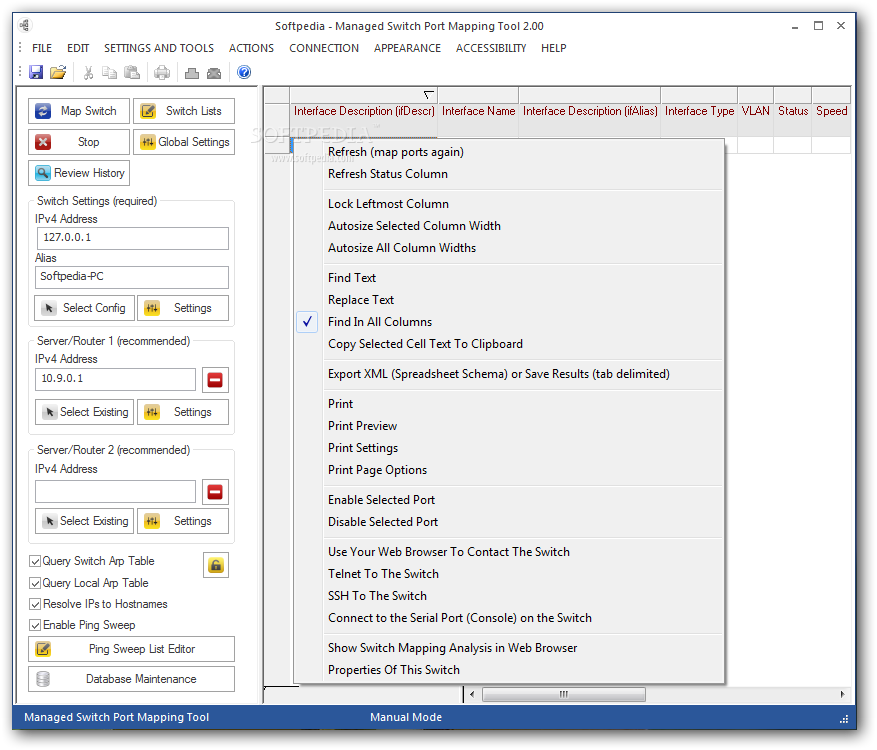Screen dimensions: 877x750
Task: Open the Ping Sweep List Editor
Action: click(131, 649)
